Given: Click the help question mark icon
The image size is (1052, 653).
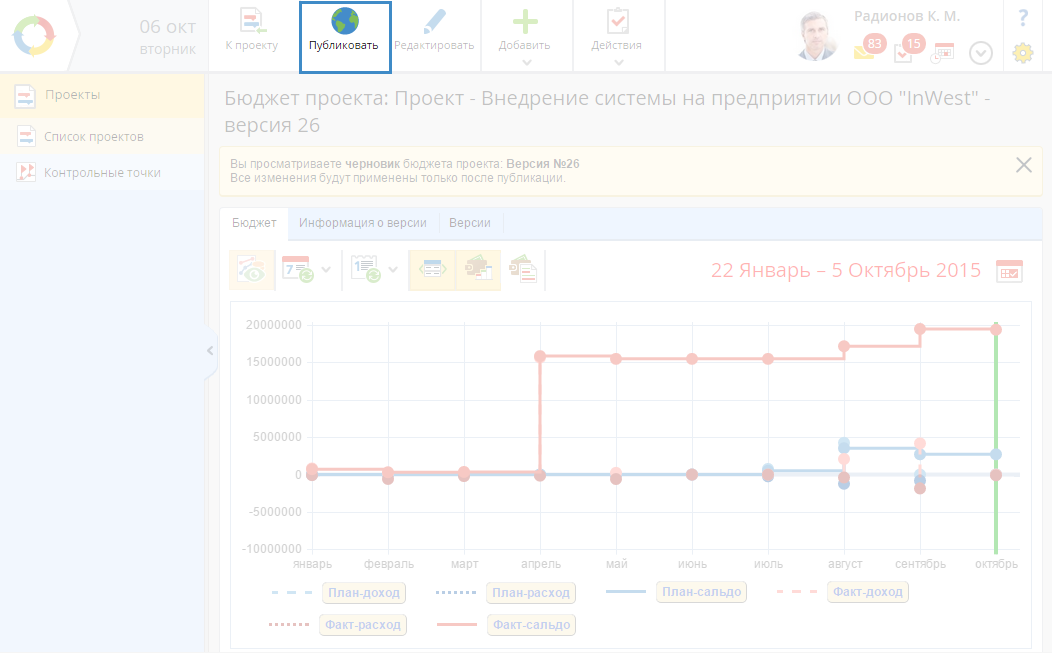Looking at the screenshot, I should (1023, 18).
